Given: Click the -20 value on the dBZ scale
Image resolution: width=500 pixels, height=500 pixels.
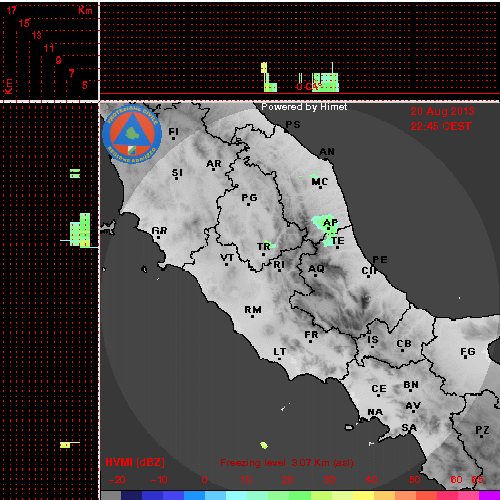Looking at the screenshot, I should coord(117,480).
